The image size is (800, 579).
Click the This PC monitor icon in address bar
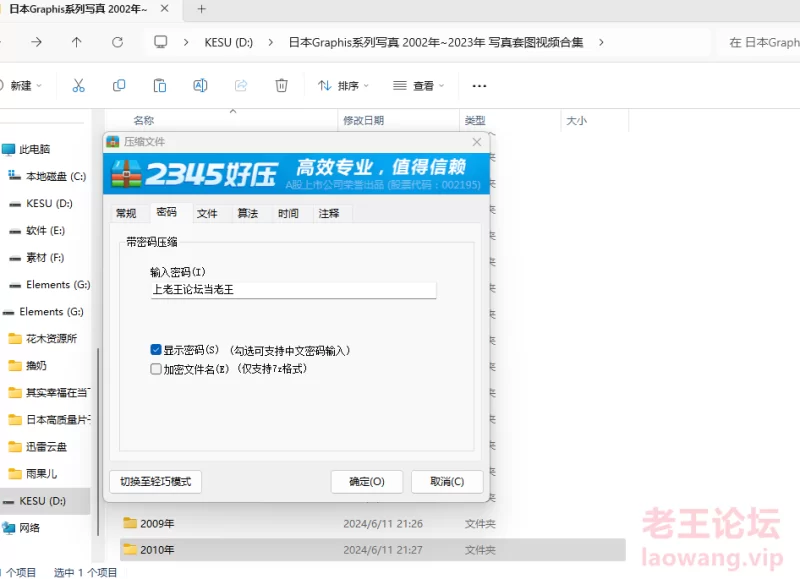tap(161, 42)
